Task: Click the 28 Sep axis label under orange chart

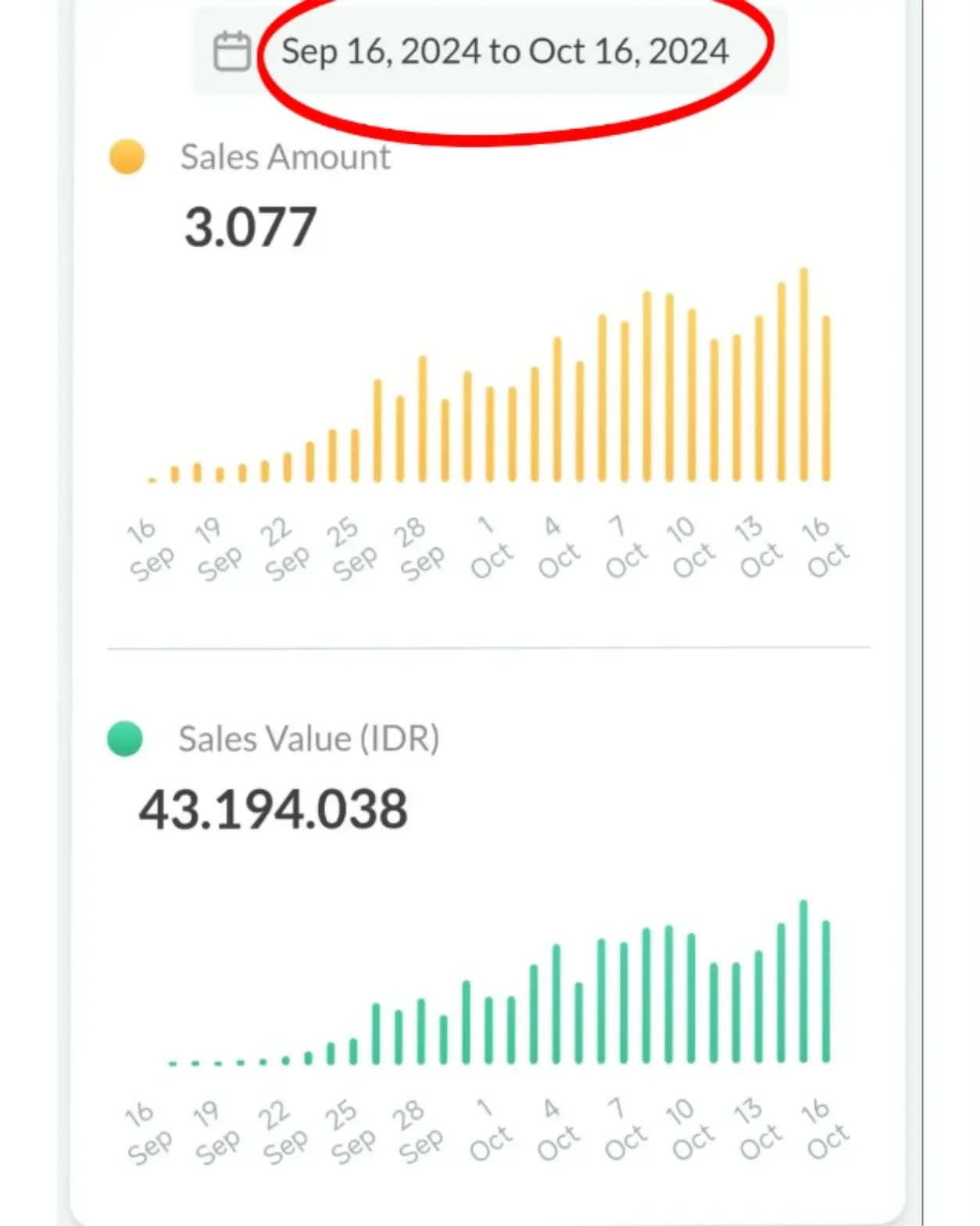Action: point(419,550)
